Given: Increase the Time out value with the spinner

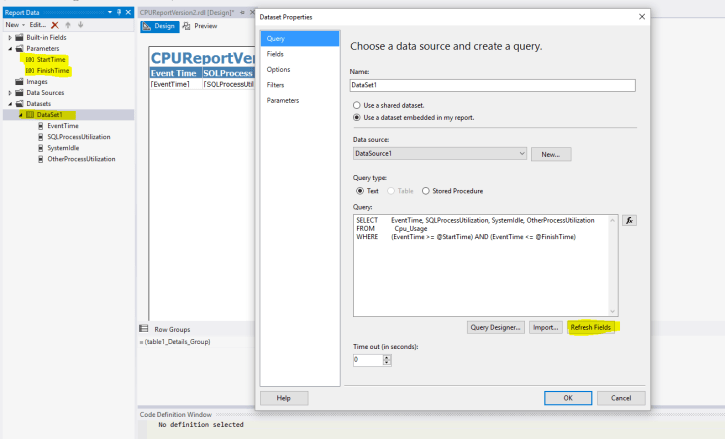Looking at the screenshot, I should [x=387, y=357].
